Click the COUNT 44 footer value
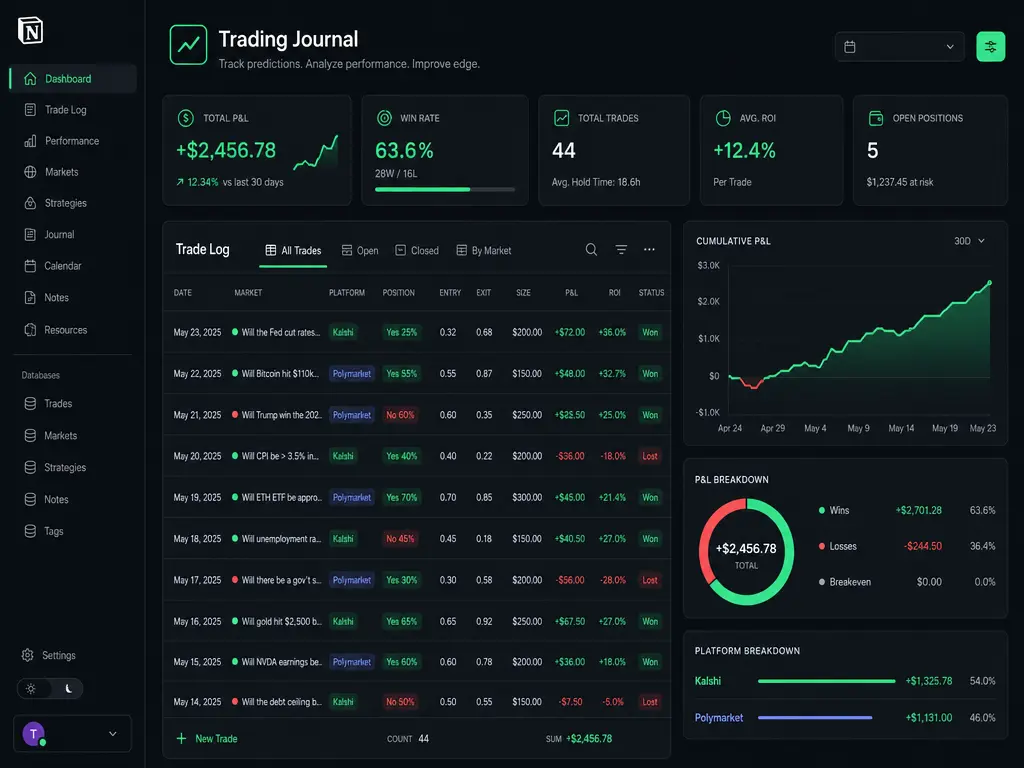Viewport: 1024px width, 768px height. tap(408, 739)
